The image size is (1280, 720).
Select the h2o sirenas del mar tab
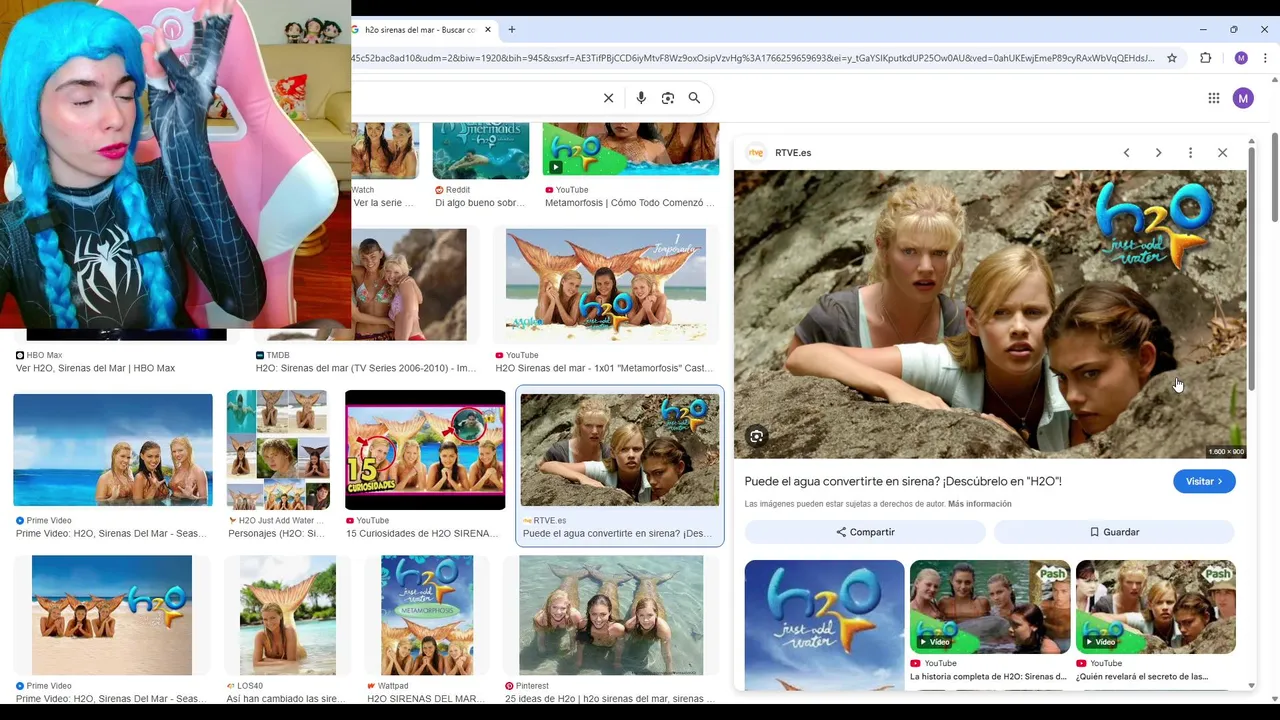pos(420,30)
